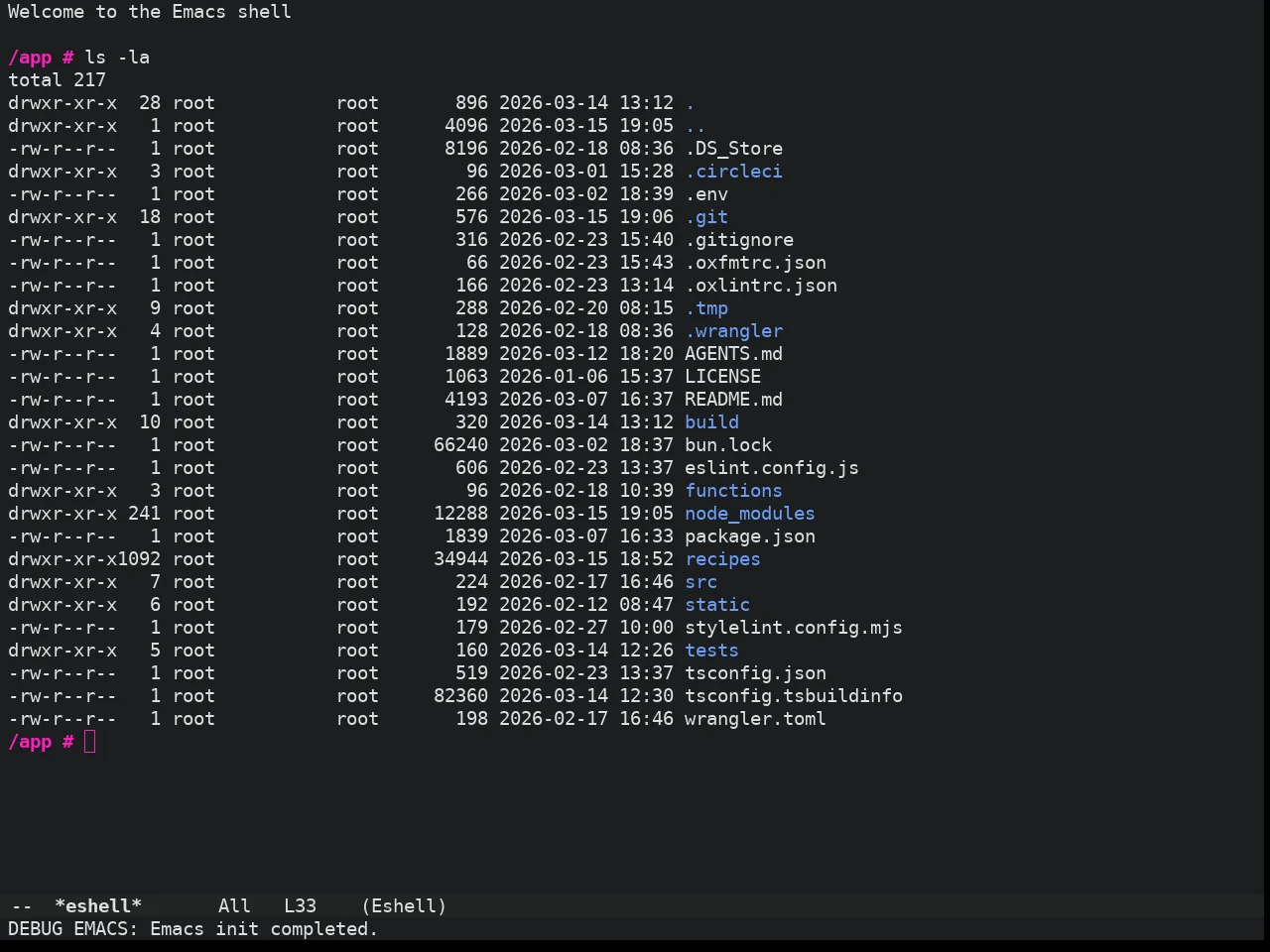Place cursor at the empty /app # prompt
This screenshot has width=1270, height=952.
[90, 742]
